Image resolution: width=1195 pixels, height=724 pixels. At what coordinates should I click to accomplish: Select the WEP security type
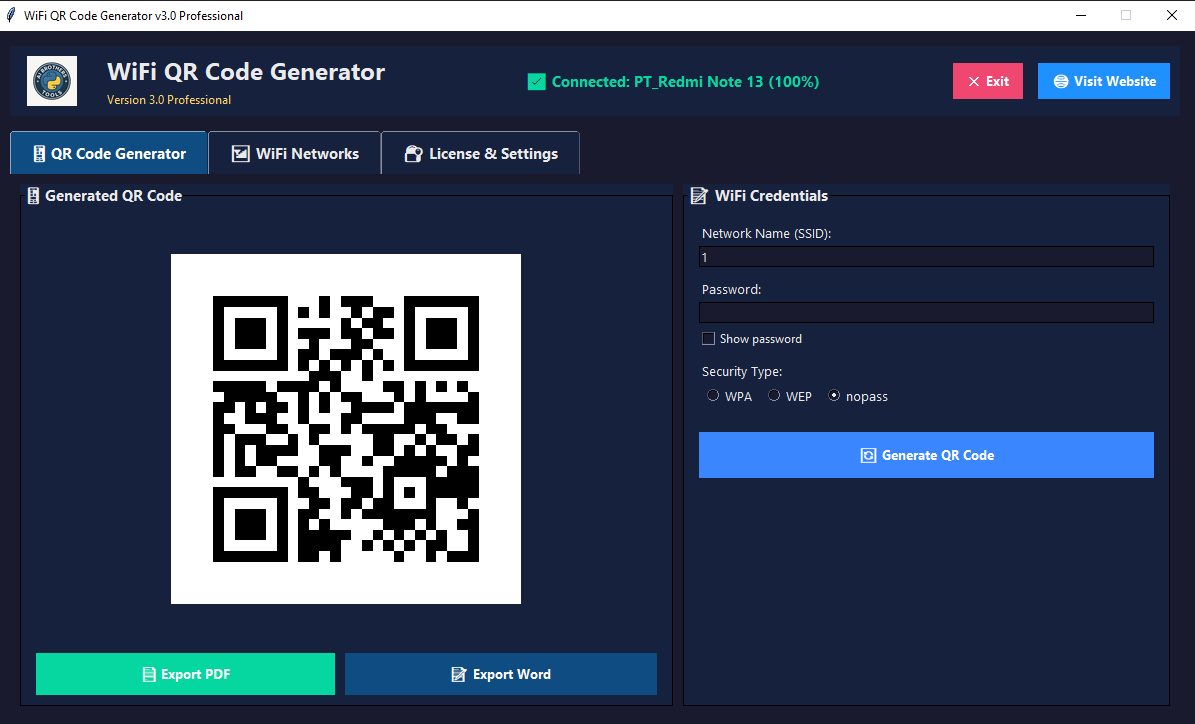[774, 396]
